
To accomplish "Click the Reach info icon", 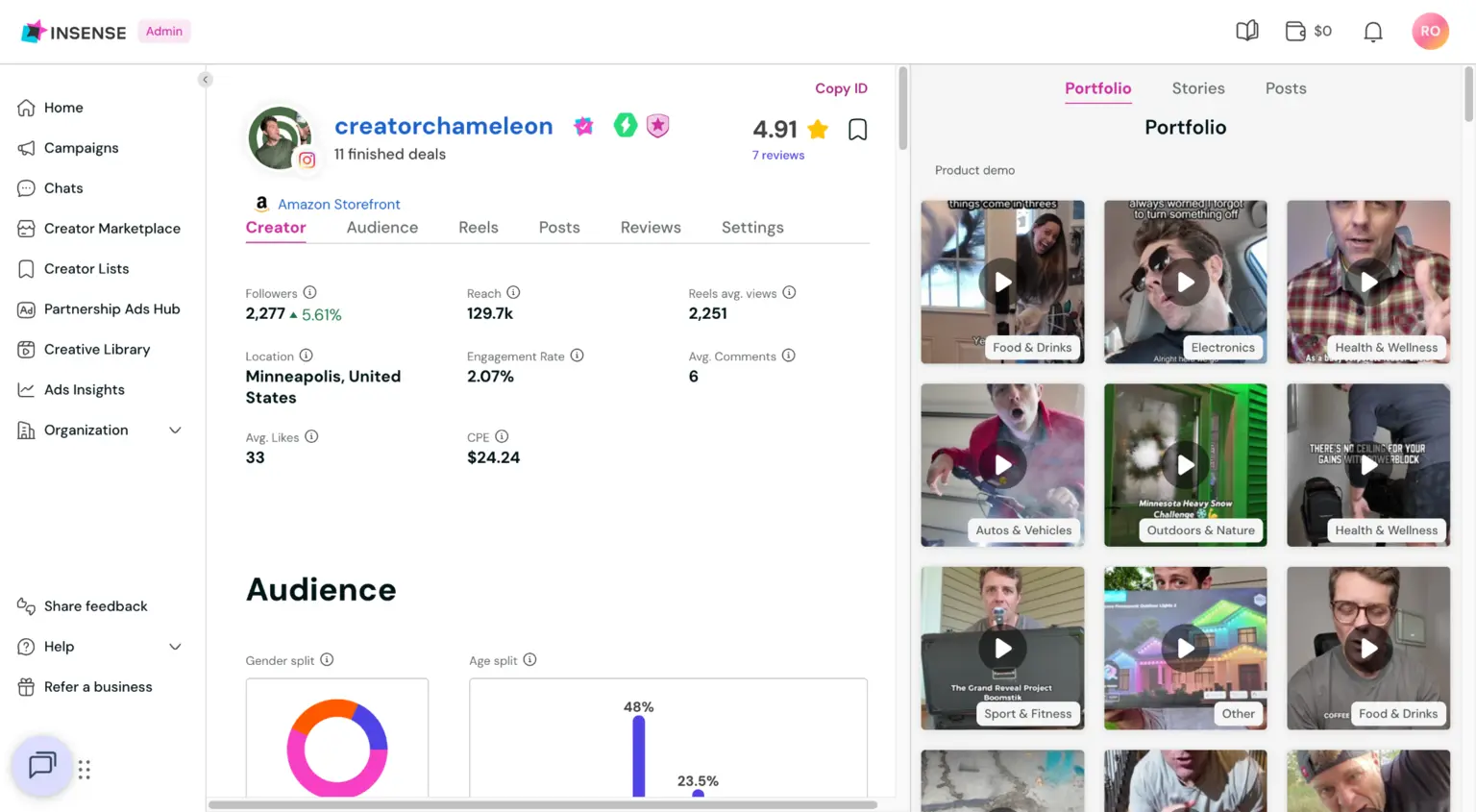I will [513, 293].
